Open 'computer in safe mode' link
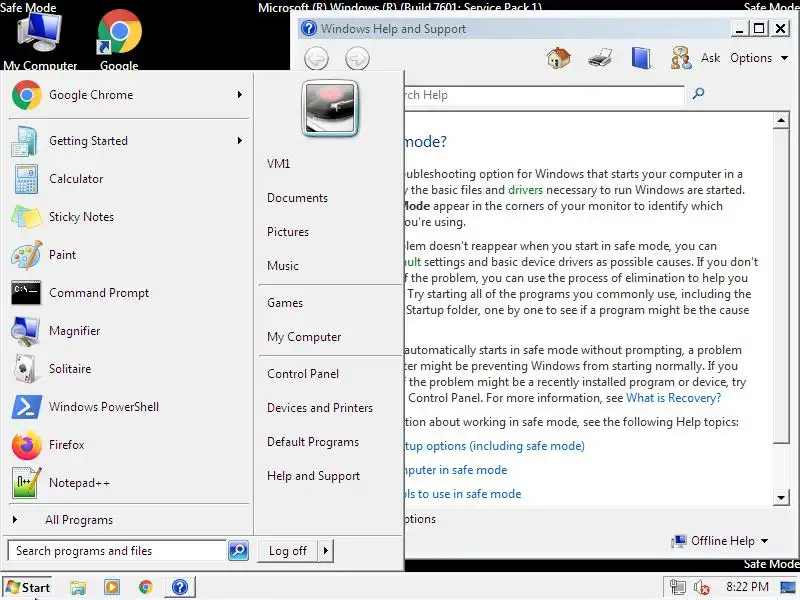The image size is (800, 600). pyautogui.click(x=456, y=470)
